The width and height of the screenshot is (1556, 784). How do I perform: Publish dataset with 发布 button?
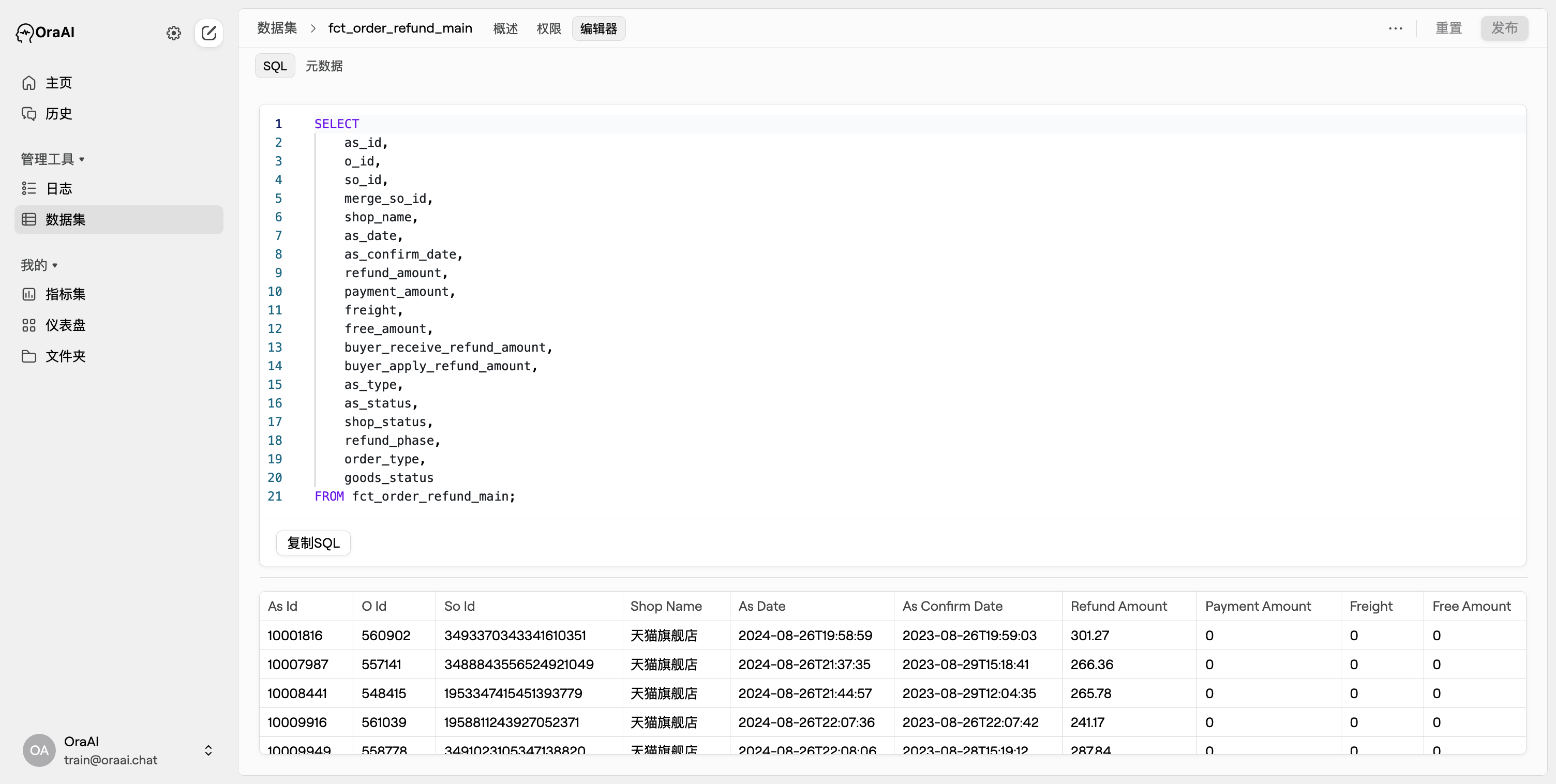coord(1505,28)
